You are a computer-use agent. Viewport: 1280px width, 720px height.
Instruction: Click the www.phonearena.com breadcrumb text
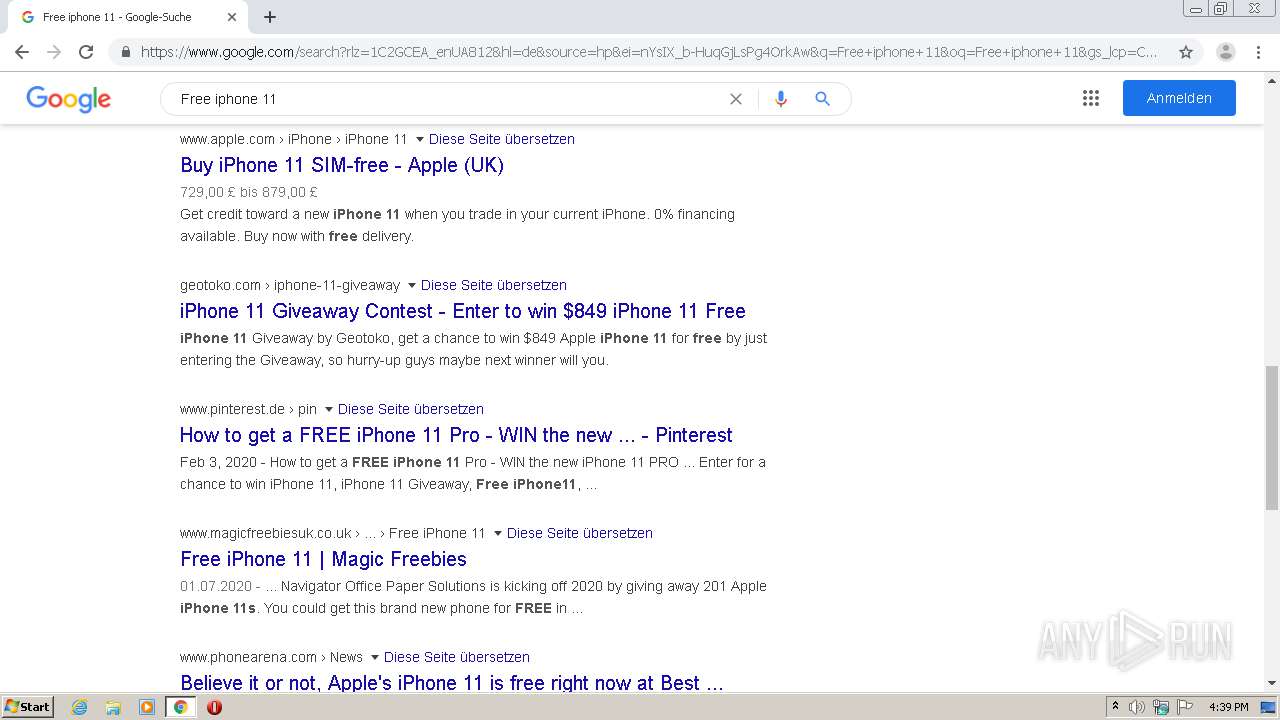coord(248,657)
